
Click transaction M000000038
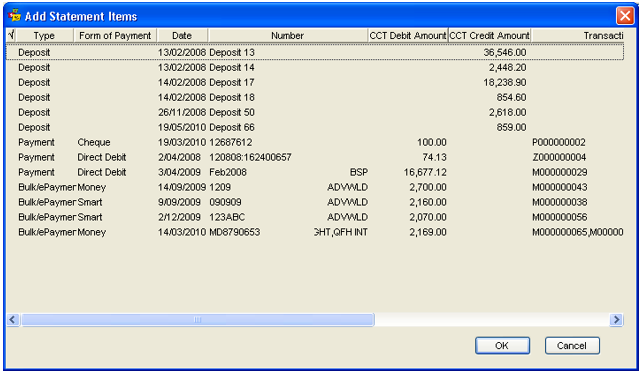click(560, 202)
